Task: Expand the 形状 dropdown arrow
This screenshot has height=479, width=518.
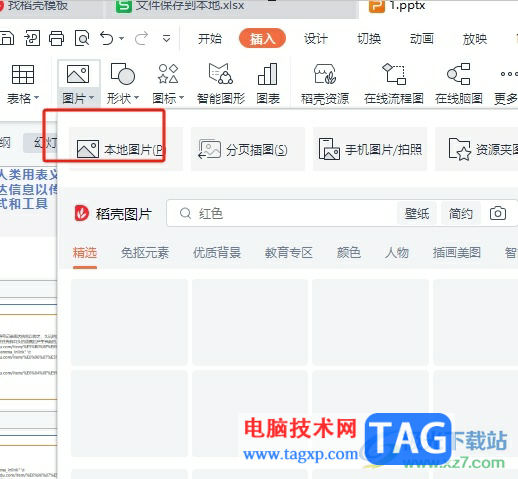Action: tap(136, 98)
